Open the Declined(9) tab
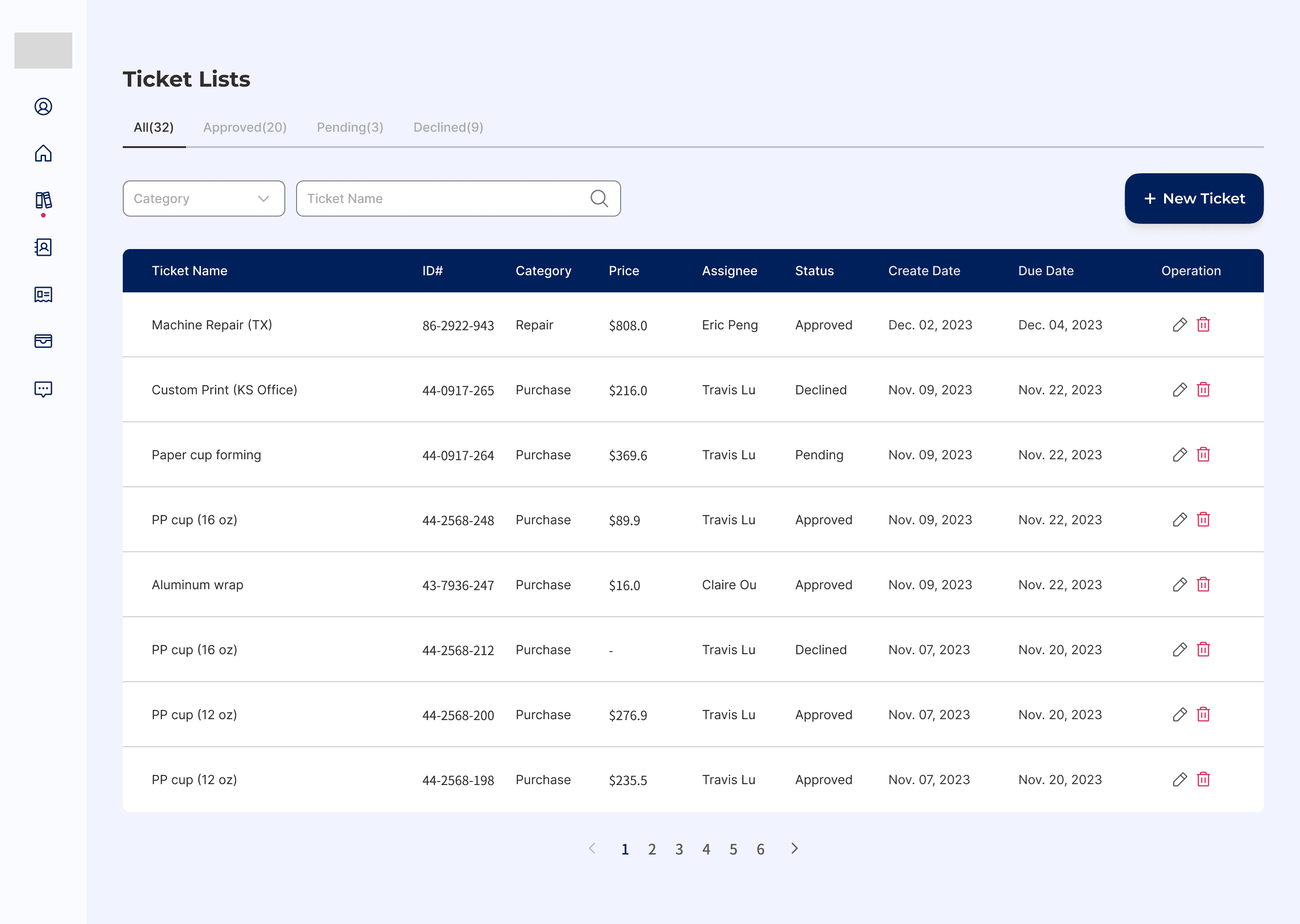The width and height of the screenshot is (1300, 924). 449,127
